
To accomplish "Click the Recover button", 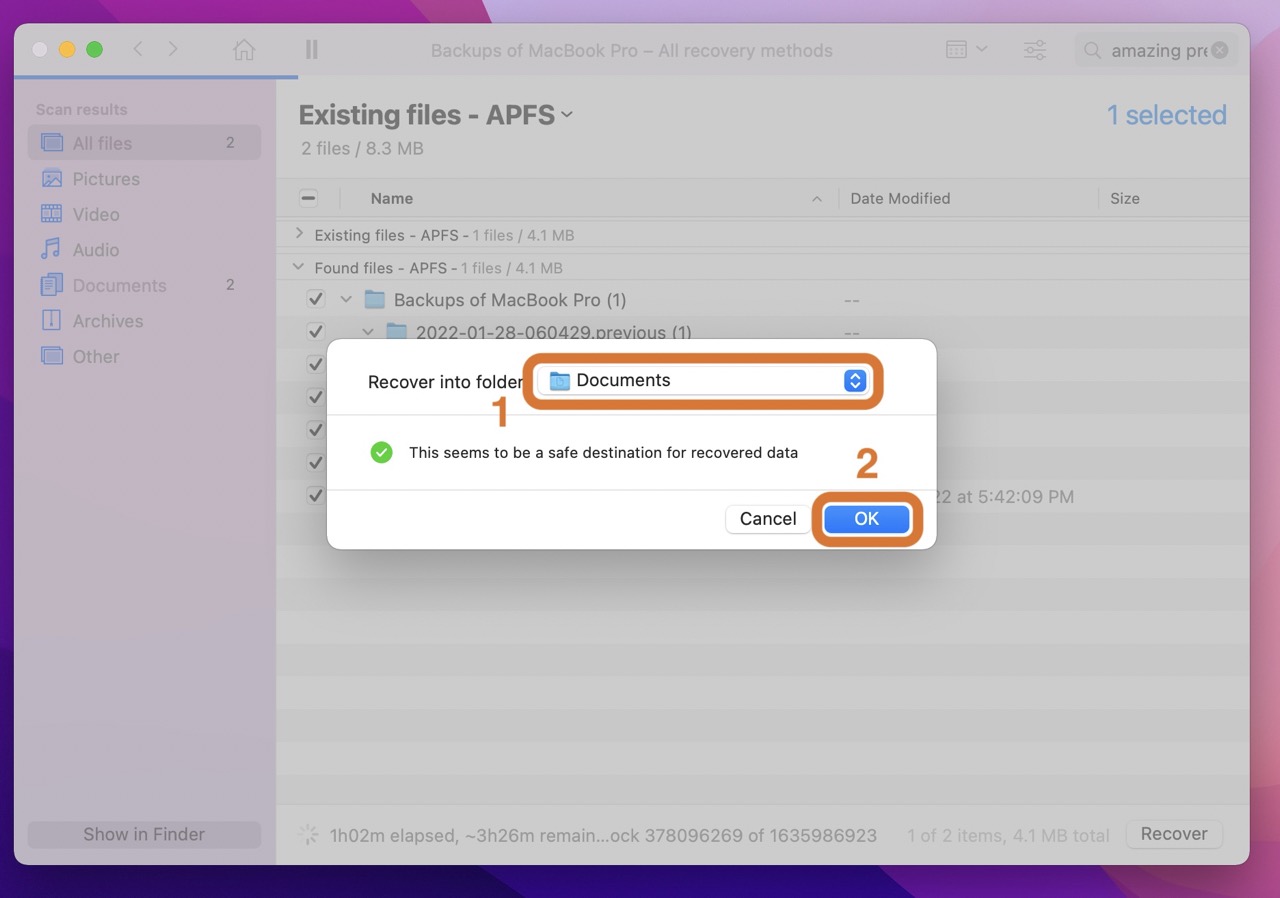I will pyautogui.click(x=1174, y=833).
